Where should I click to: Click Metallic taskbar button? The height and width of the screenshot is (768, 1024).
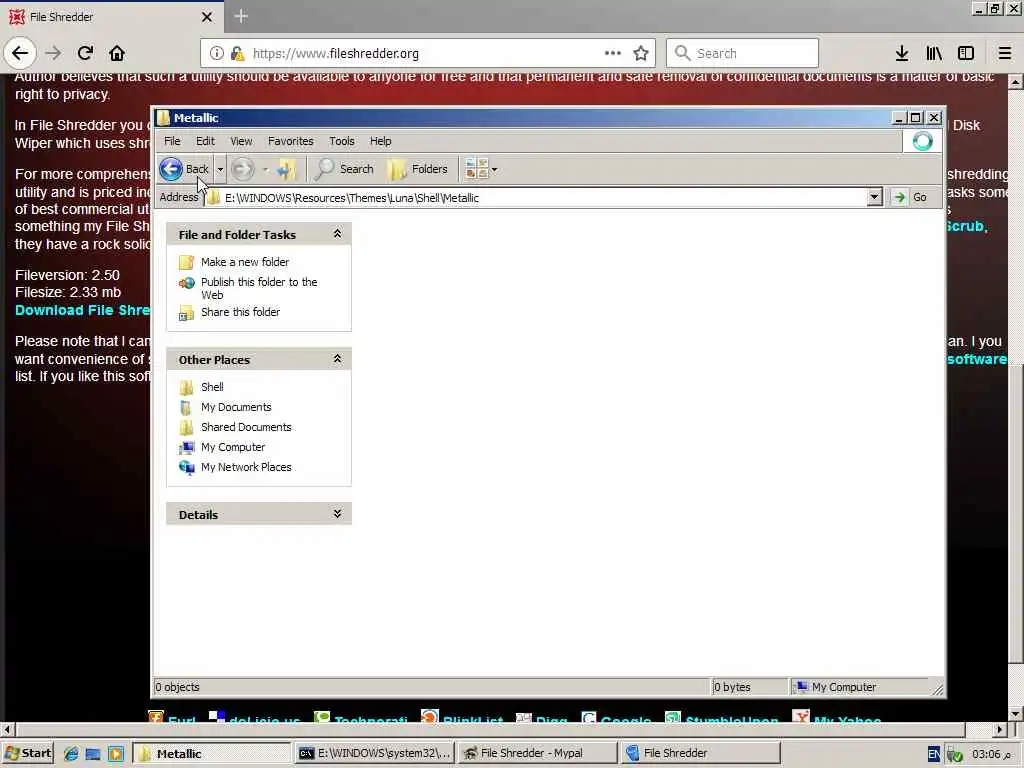212,753
